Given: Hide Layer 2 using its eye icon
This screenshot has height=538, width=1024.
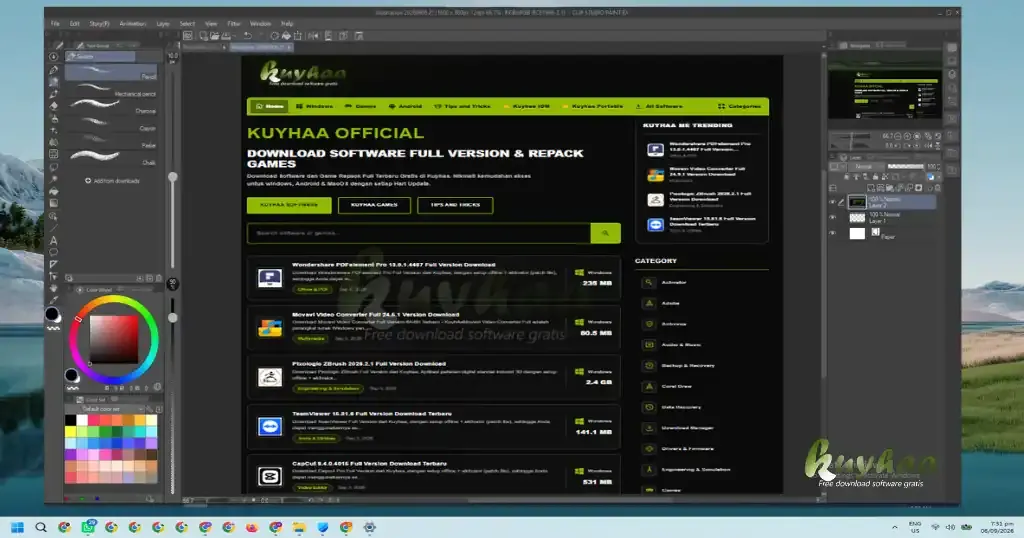Looking at the screenshot, I should tap(832, 202).
